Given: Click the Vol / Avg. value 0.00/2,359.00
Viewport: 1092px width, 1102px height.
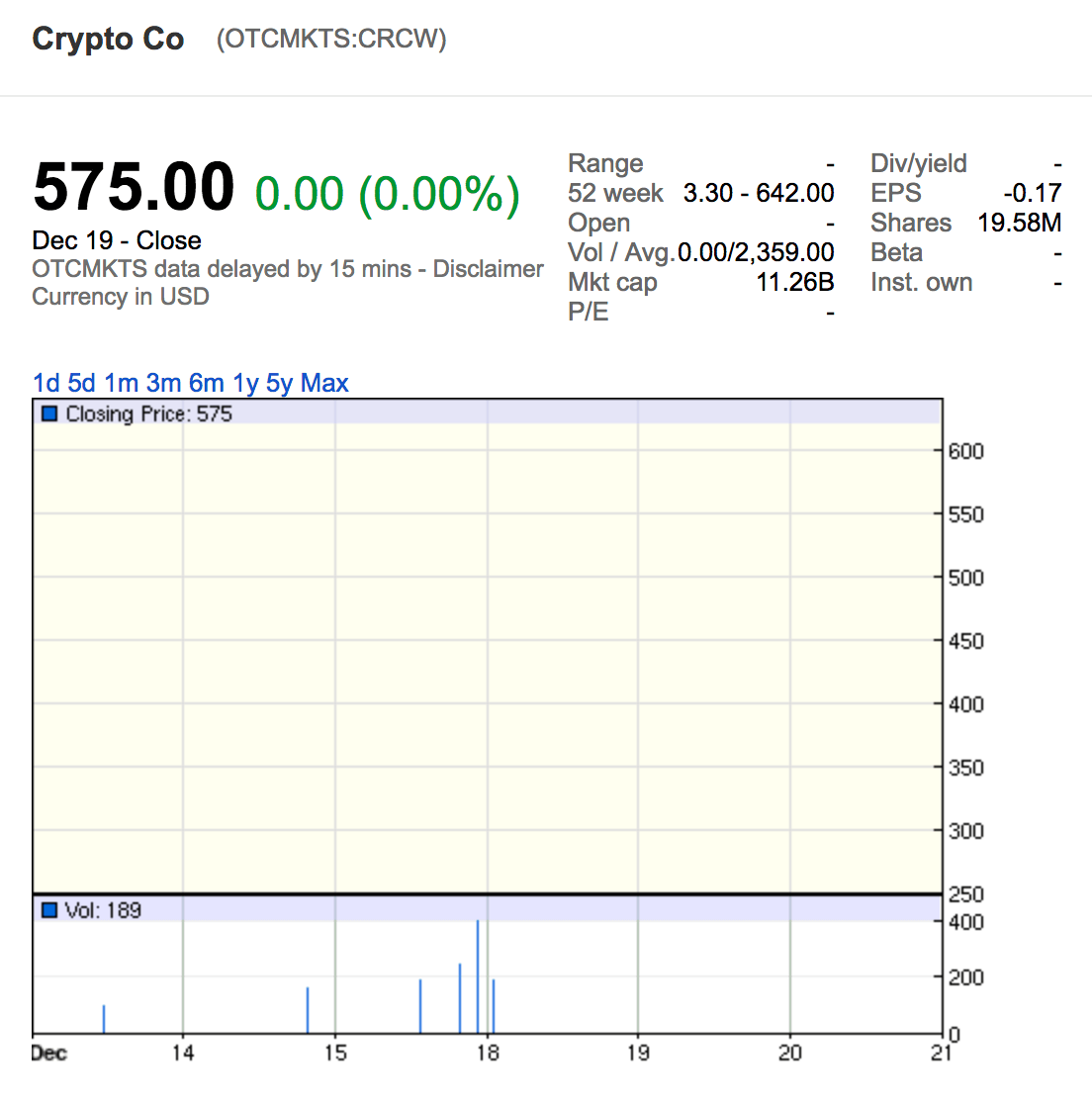Looking at the screenshot, I should pos(756,251).
